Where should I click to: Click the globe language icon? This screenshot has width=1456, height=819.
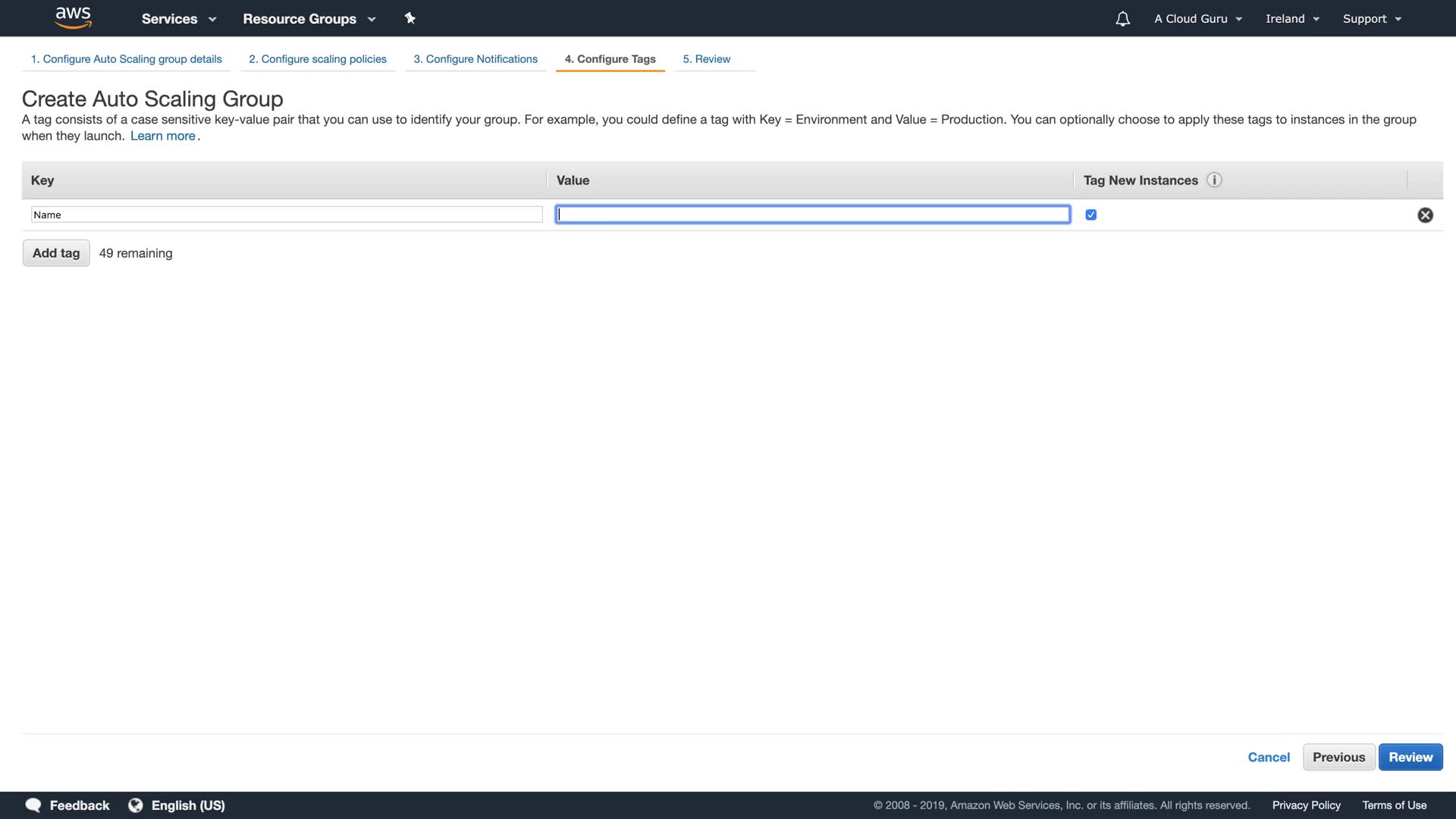click(x=136, y=805)
